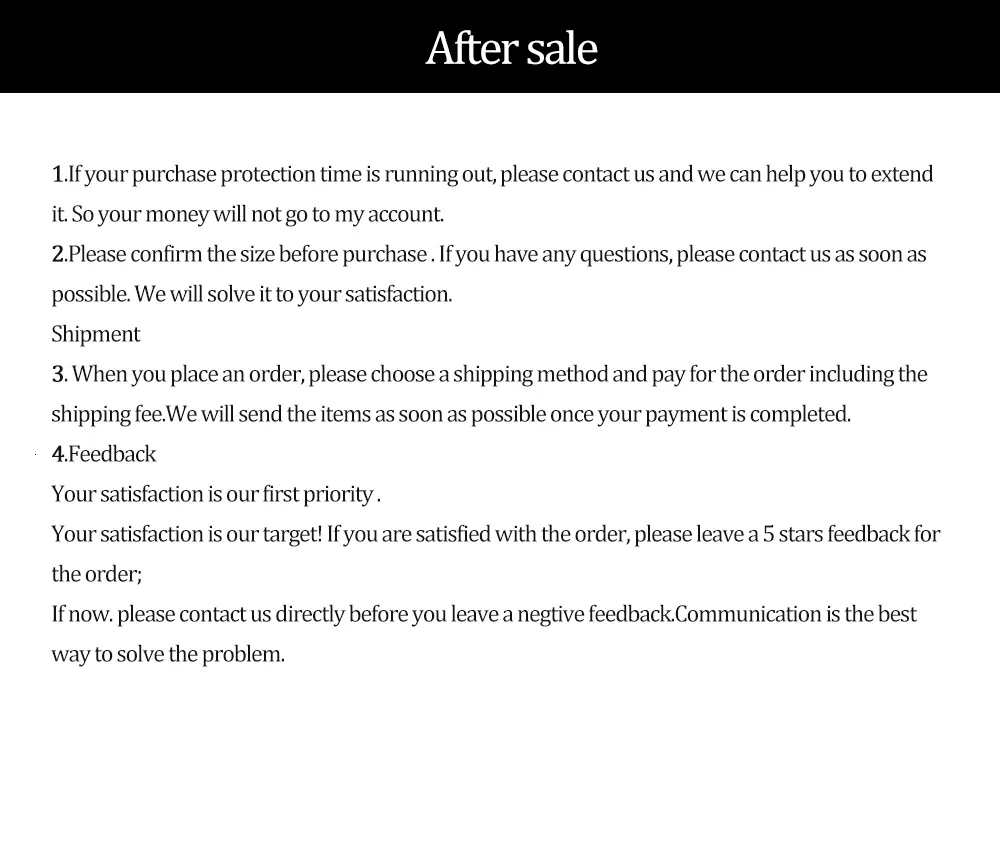
Task: Click the 'Shipment' subheading text
Action: 96,334
